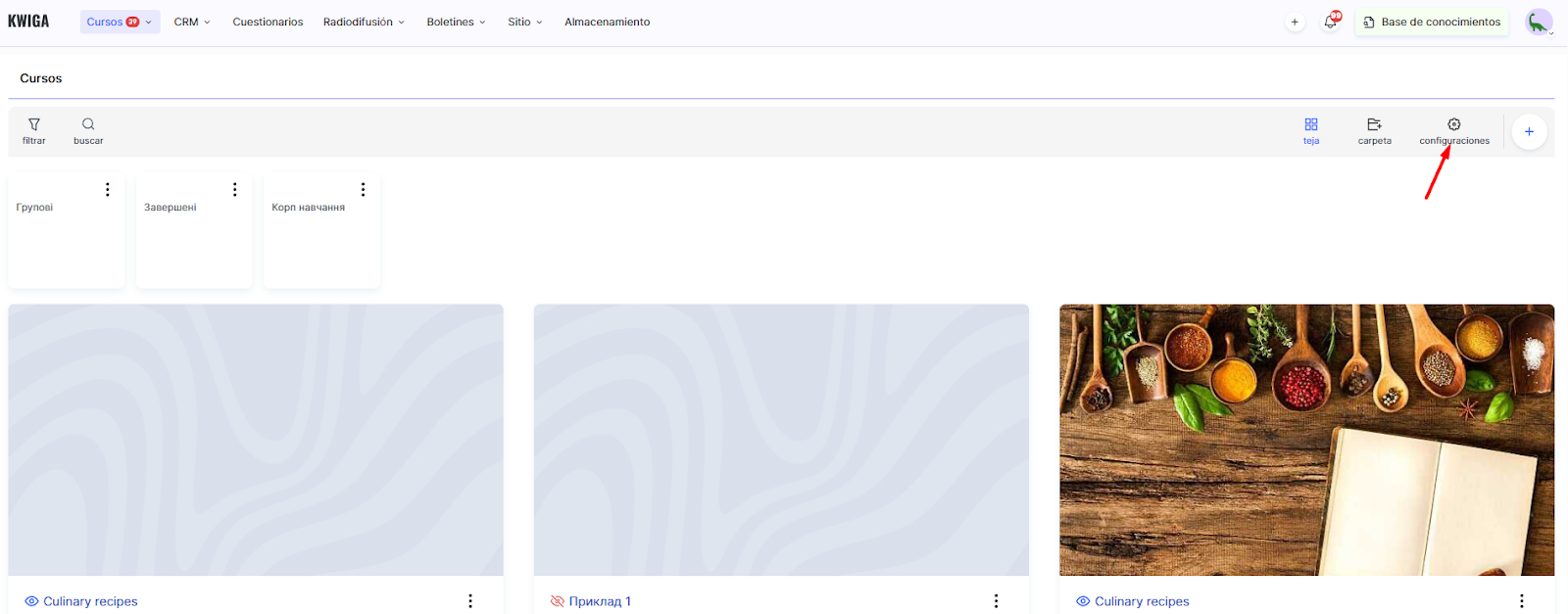Click the round plus button in the courses toolbar
This screenshot has height=614, width=1568.
pos(1529,131)
